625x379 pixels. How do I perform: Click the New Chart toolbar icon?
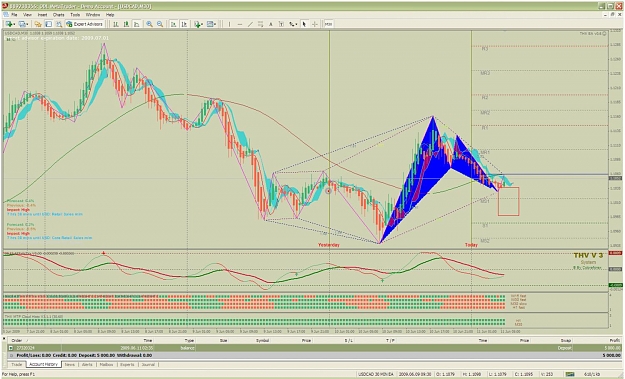(9, 24)
